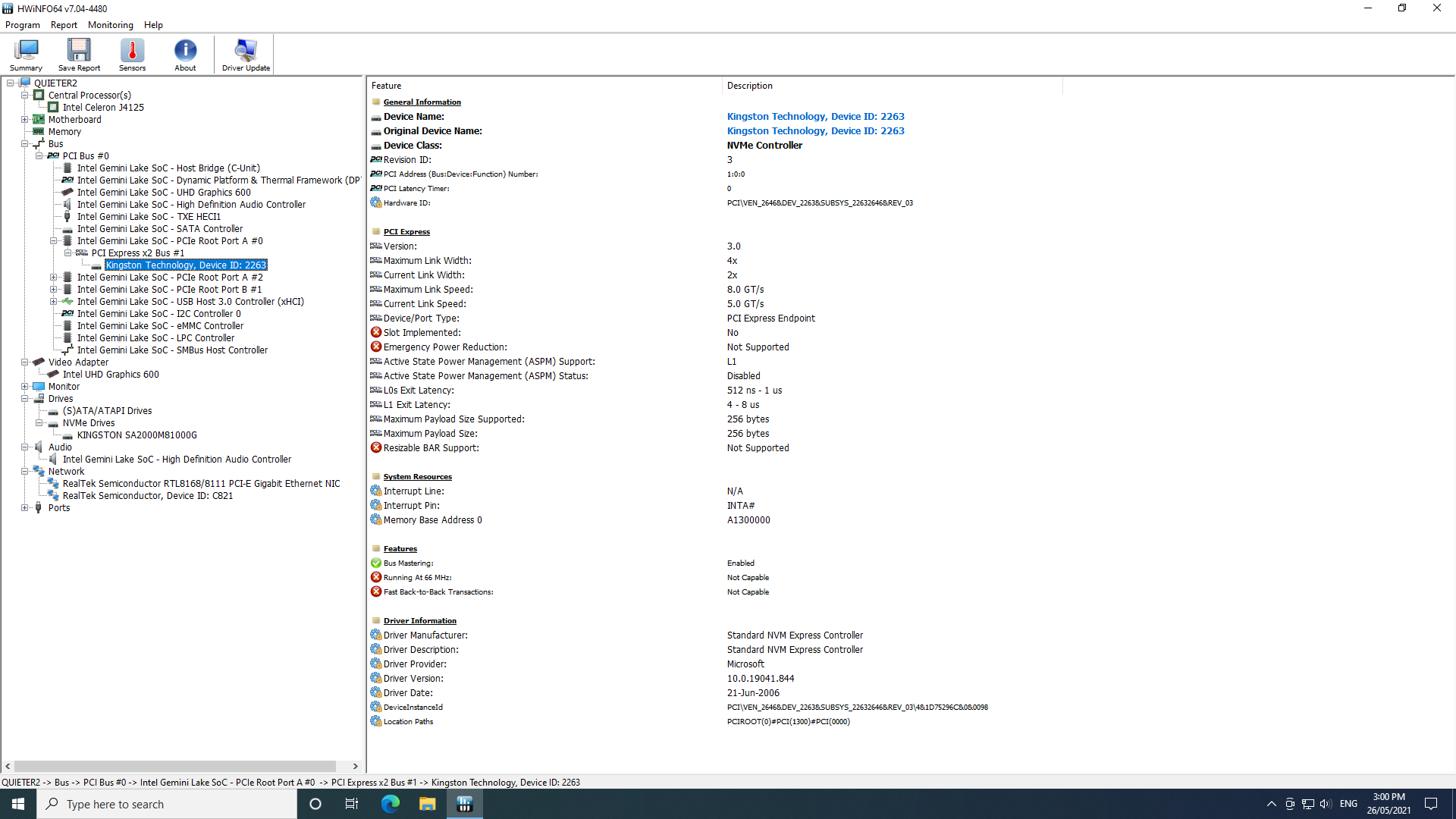The height and width of the screenshot is (819, 1456).
Task: Click the Driver Information section heading
Action: pyautogui.click(x=419, y=621)
